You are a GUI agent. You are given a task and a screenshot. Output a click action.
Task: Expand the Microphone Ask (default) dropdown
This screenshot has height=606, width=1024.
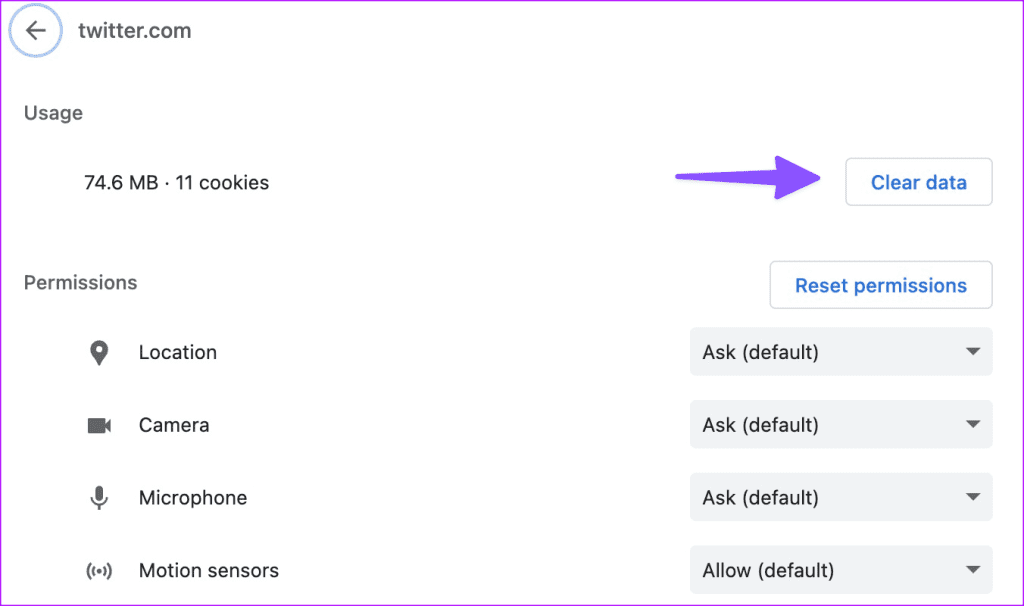(841, 498)
